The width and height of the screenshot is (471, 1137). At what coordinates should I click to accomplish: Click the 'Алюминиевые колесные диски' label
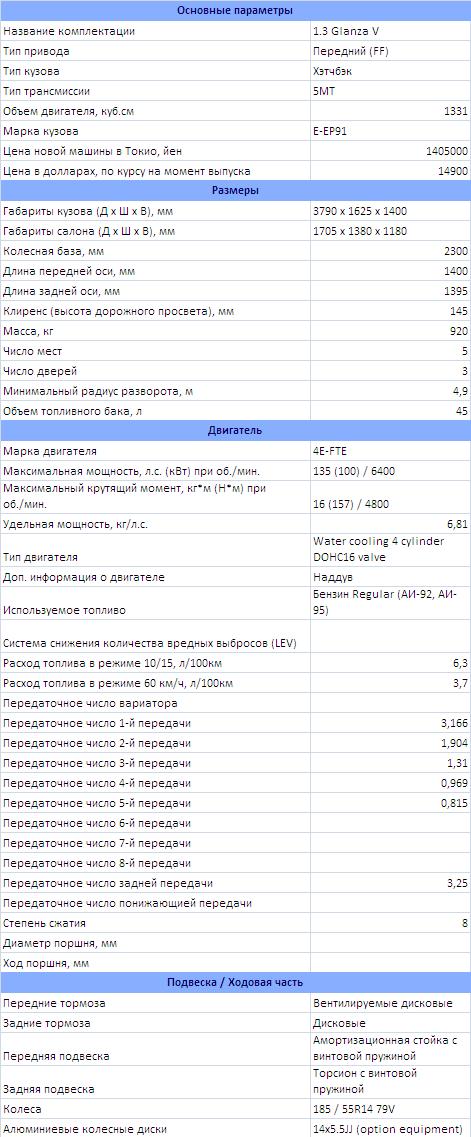[x=85, y=1129]
